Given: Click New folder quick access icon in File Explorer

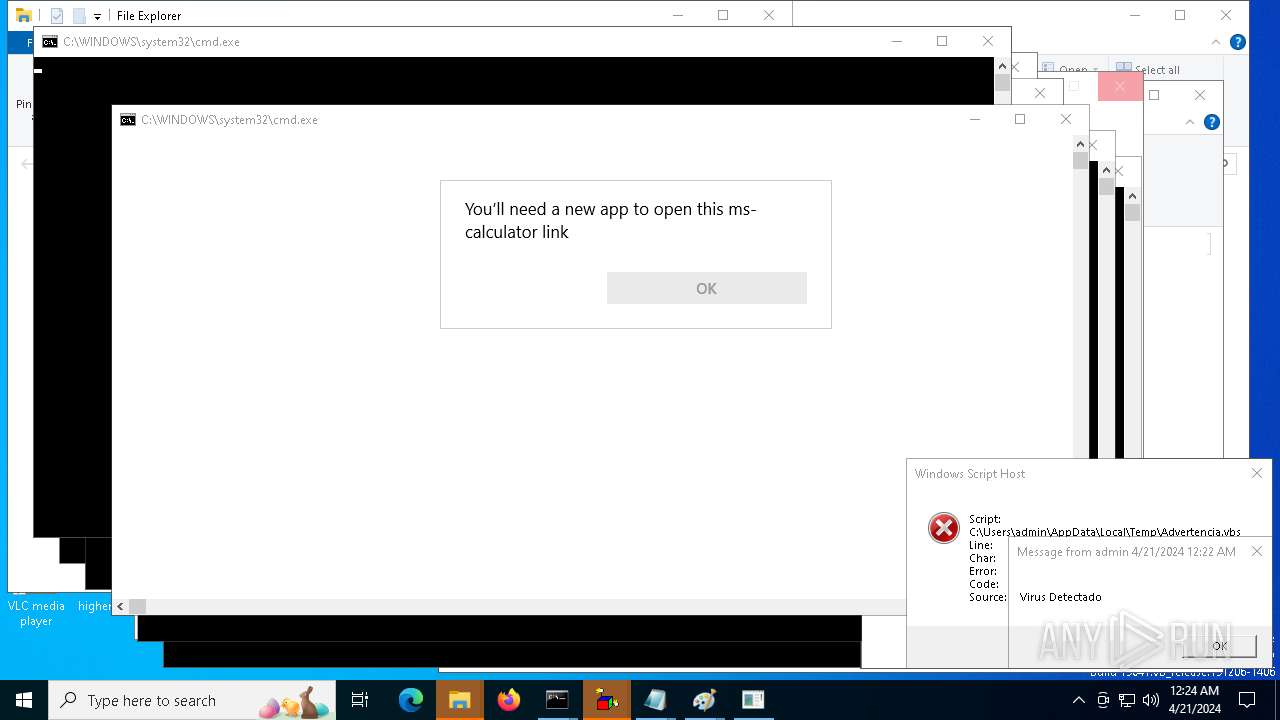Looking at the screenshot, I should (x=79, y=16).
